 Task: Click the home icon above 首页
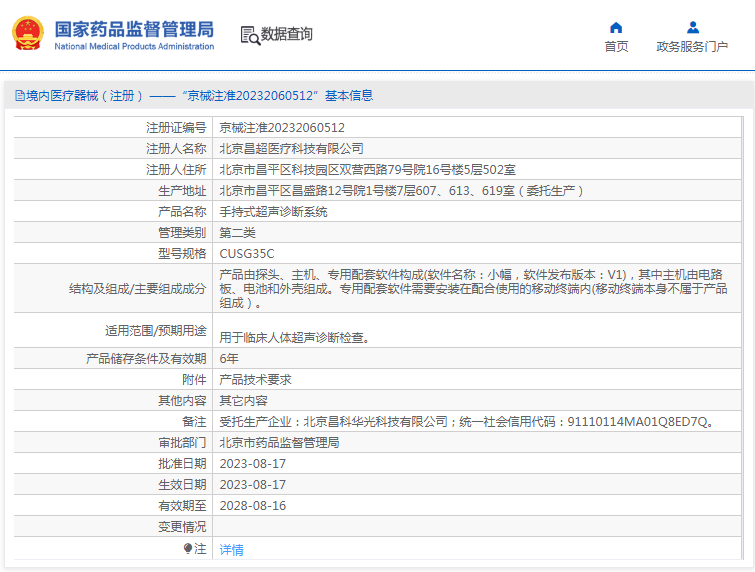pos(616,27)
